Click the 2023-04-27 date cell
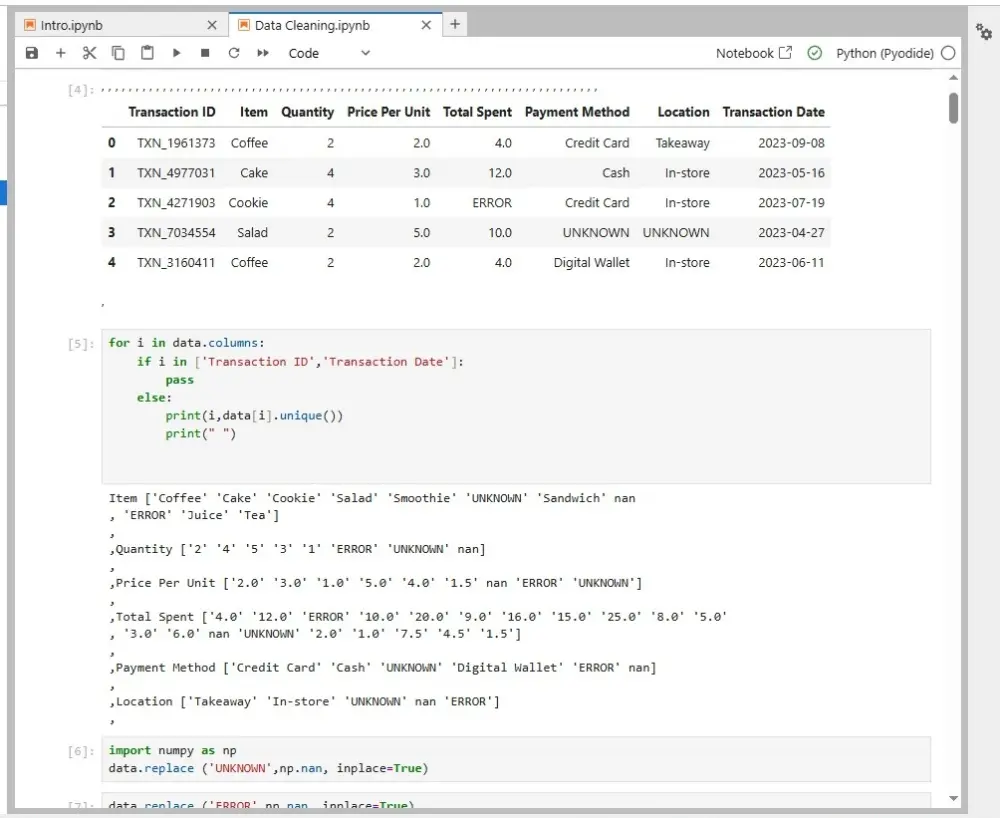Viewport: 1000px width, 818px height. pos(791,233)
